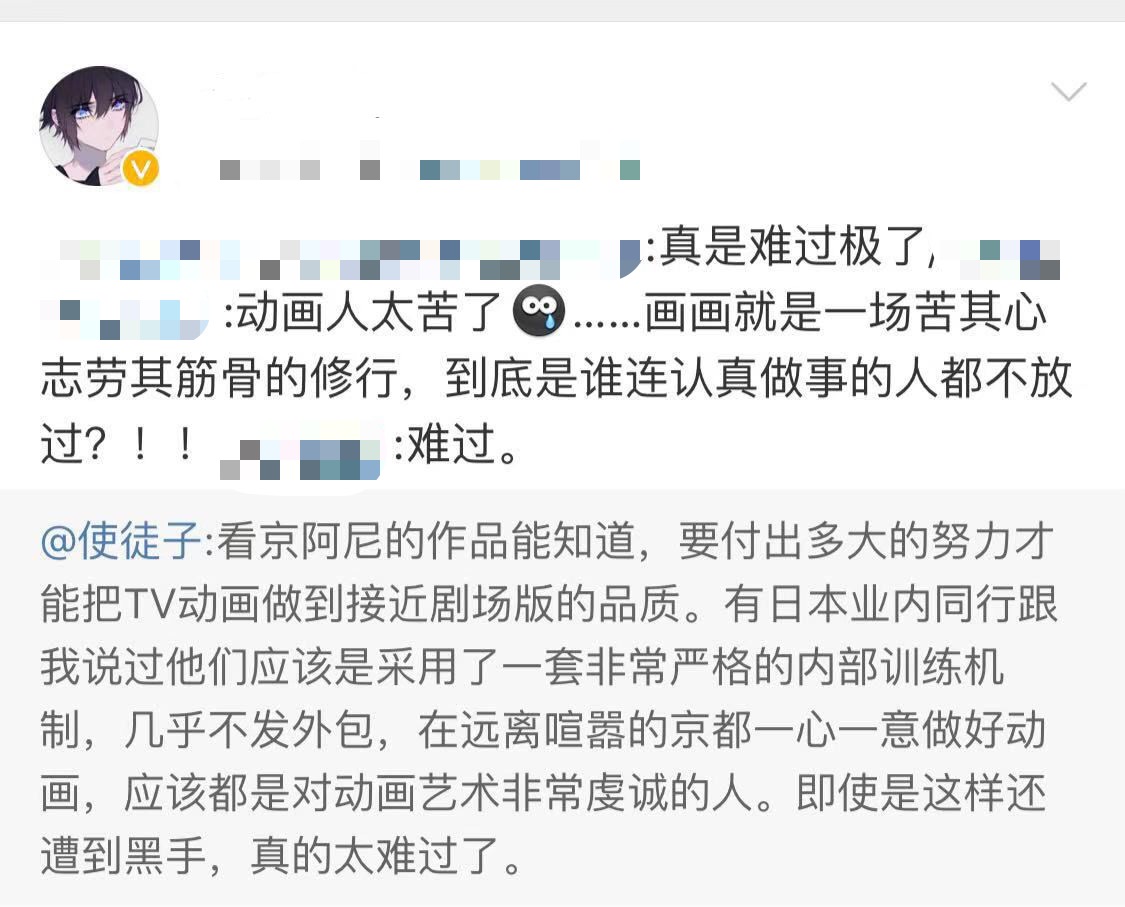Tap the final comment 难过。
The height and width of the screenshot is (907, 1125).
463,444
